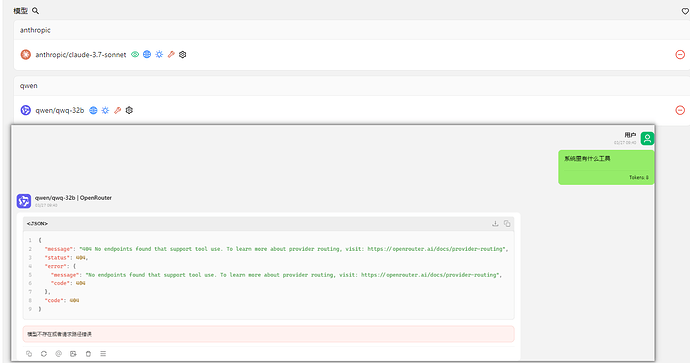
Task: Click the blue globe web icon of claude-3.7-sonnet
Action: click(147, 55)
